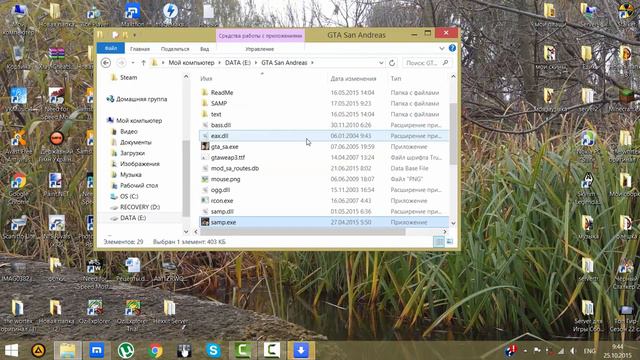Open the Вид ribbon tab
640x360 pixels.
point(204,49)
